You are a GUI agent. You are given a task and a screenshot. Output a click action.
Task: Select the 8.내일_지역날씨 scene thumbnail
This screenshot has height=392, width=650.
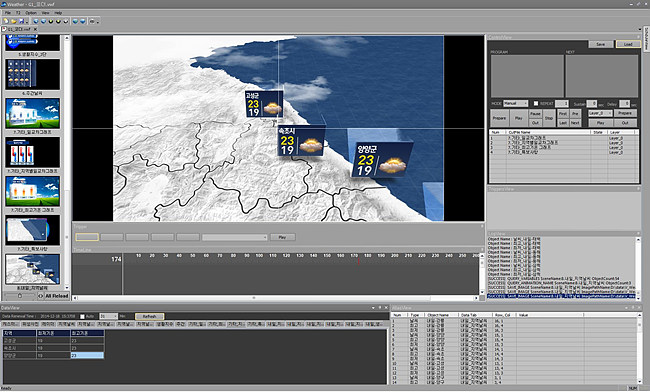[x=32, y=269]
